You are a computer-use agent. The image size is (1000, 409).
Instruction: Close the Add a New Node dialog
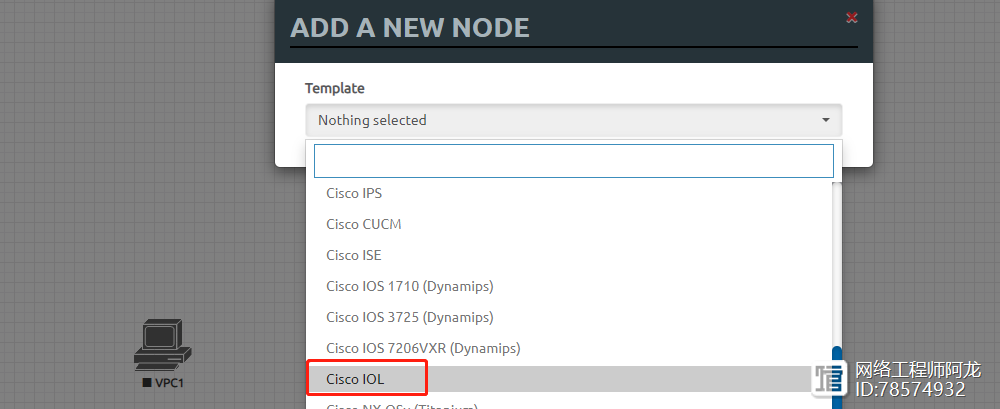(x=852, y=17)
